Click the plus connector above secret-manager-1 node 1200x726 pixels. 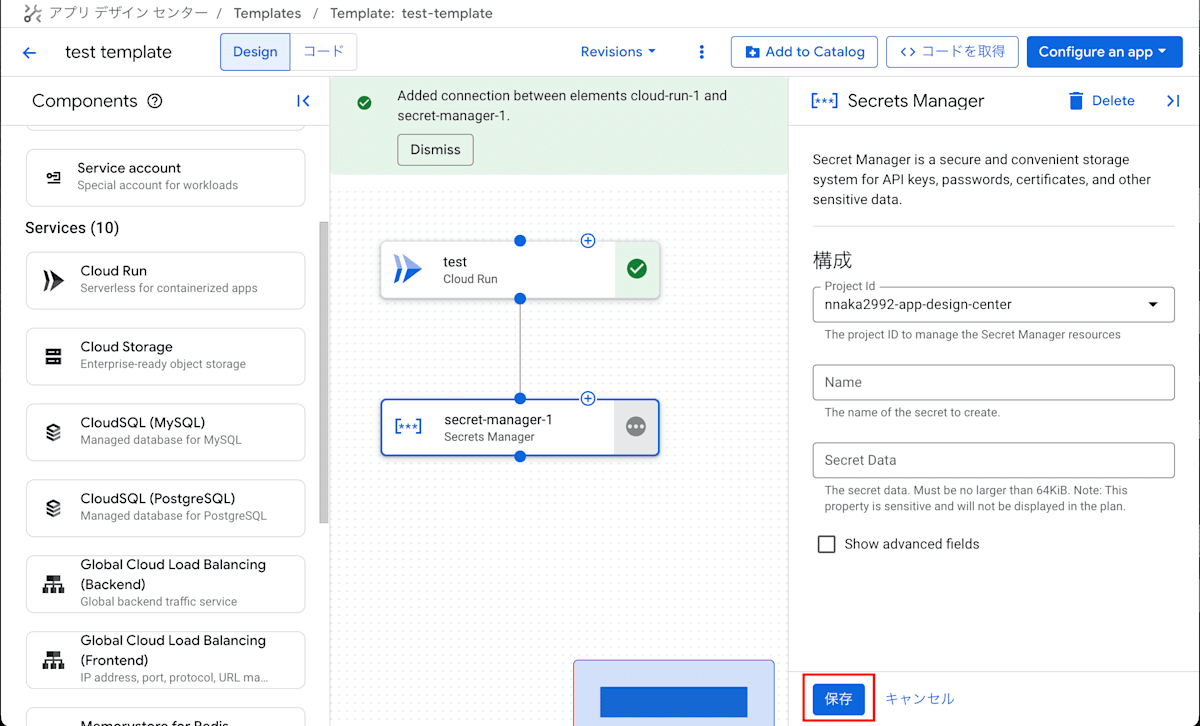click(x=588, y=398)
